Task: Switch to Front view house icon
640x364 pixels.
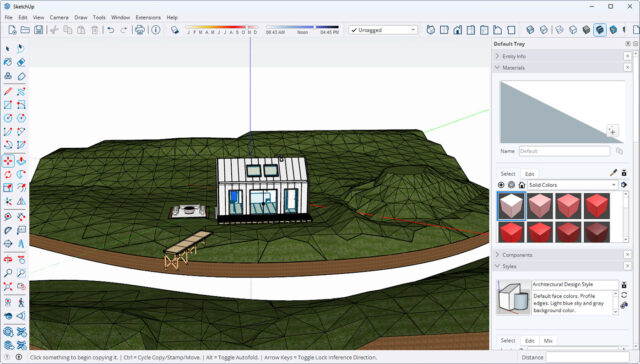Action: (457, 30)
